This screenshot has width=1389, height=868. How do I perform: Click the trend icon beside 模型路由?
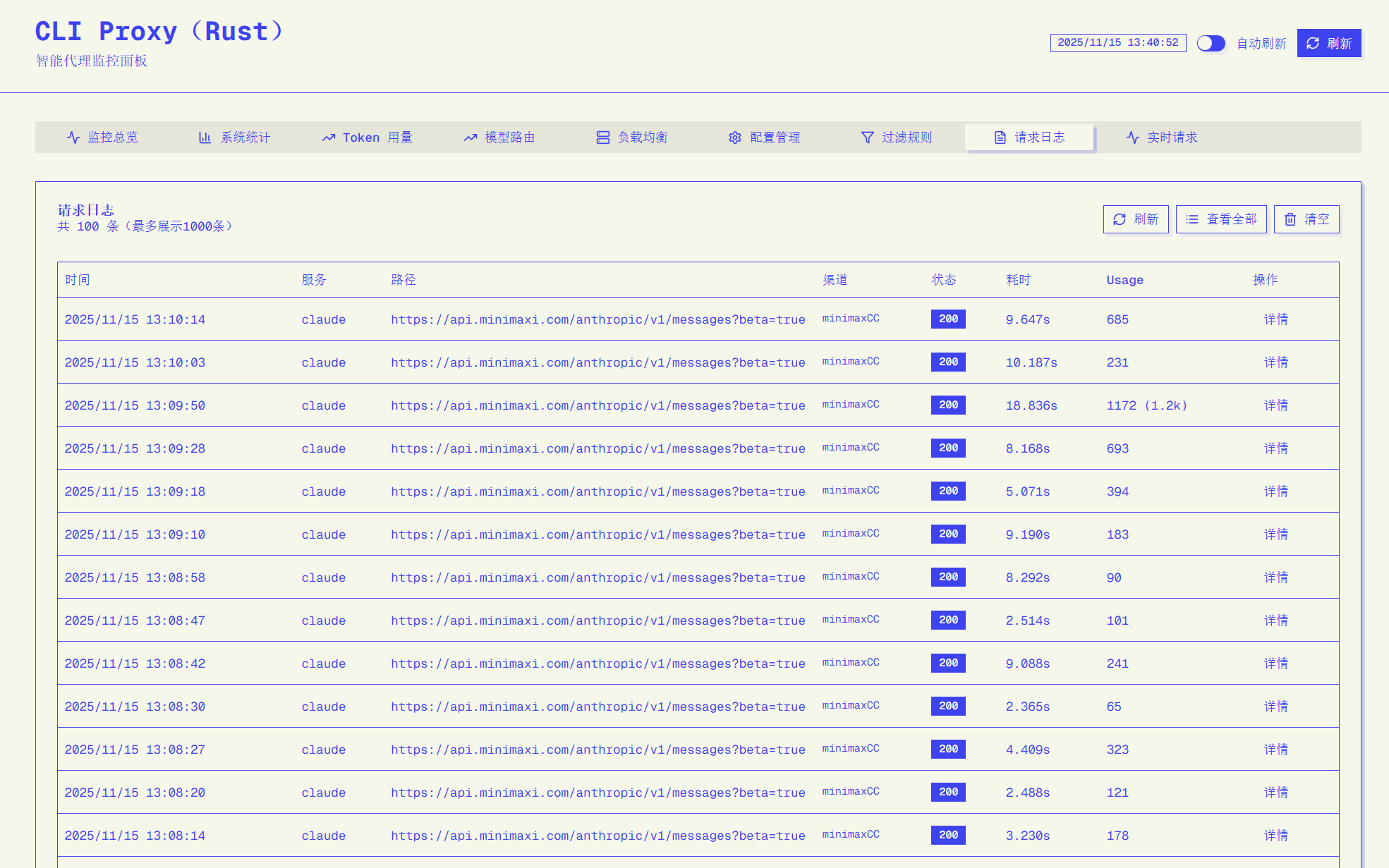click(x=470, y=137)
